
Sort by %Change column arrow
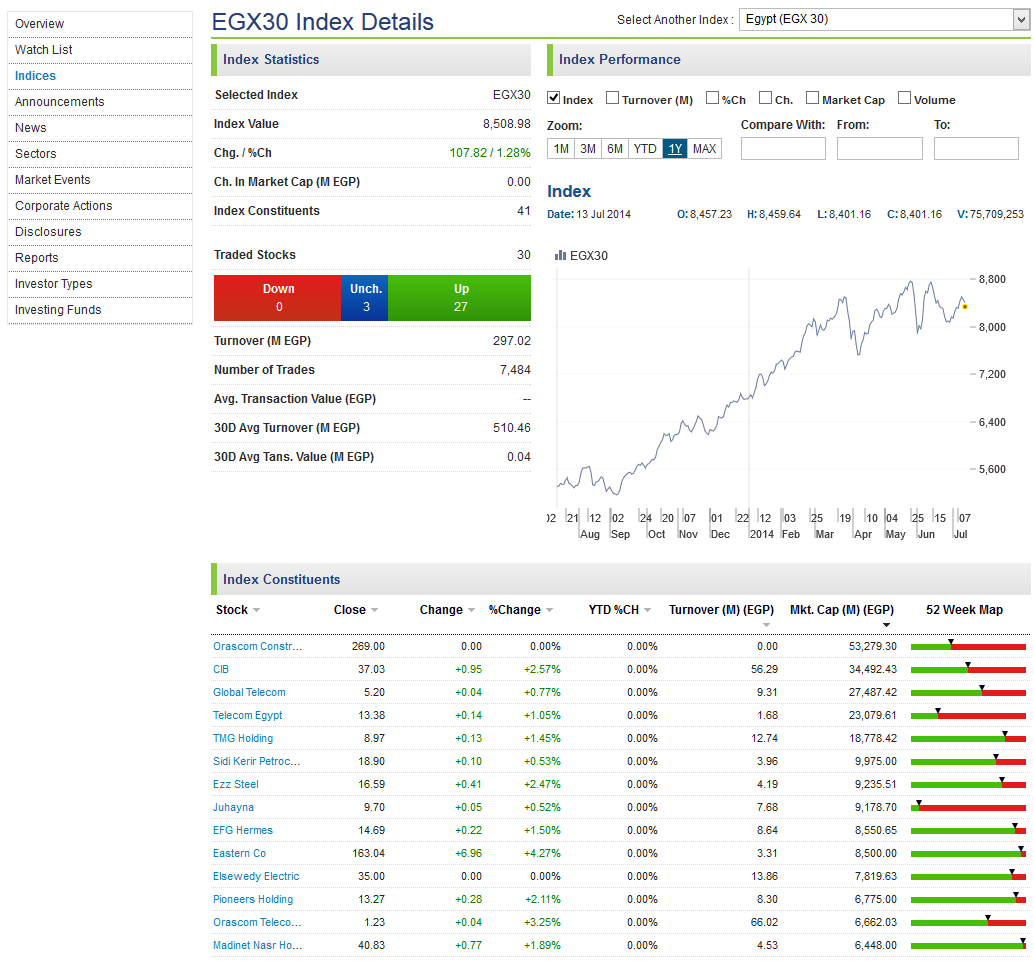[x=549, y=610]
